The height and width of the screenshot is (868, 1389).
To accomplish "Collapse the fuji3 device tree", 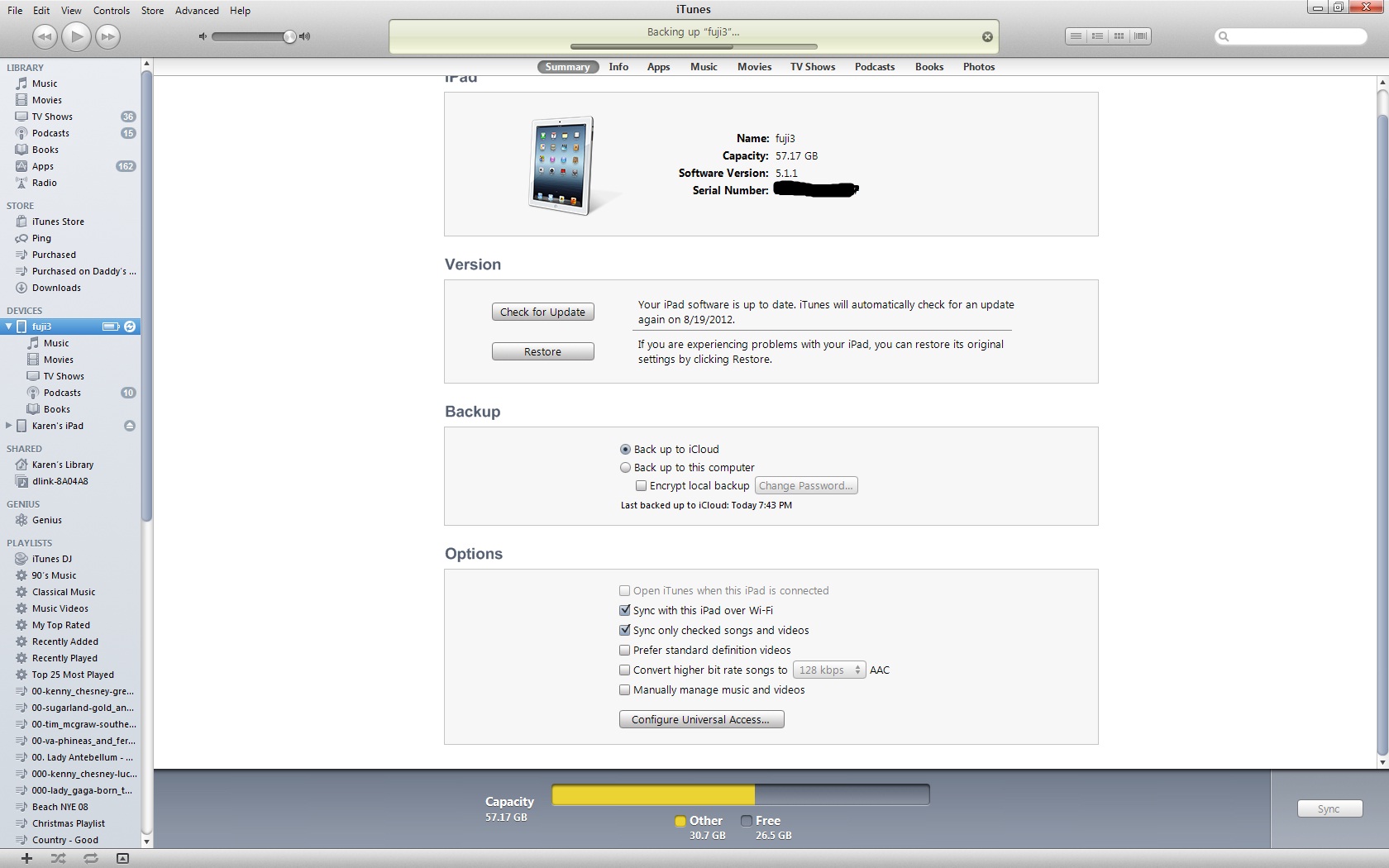I will point(9,327).
